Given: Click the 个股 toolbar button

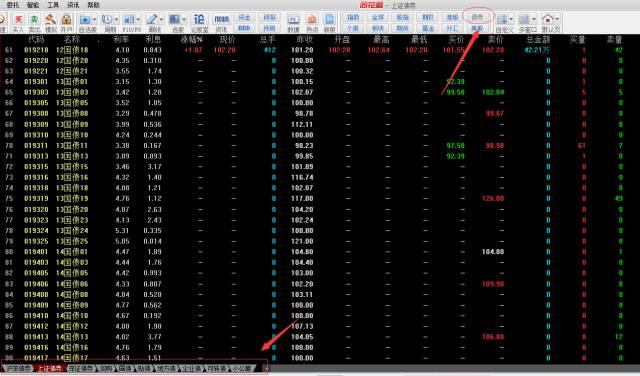Looking at the screenshot, I should pos(353,28).
